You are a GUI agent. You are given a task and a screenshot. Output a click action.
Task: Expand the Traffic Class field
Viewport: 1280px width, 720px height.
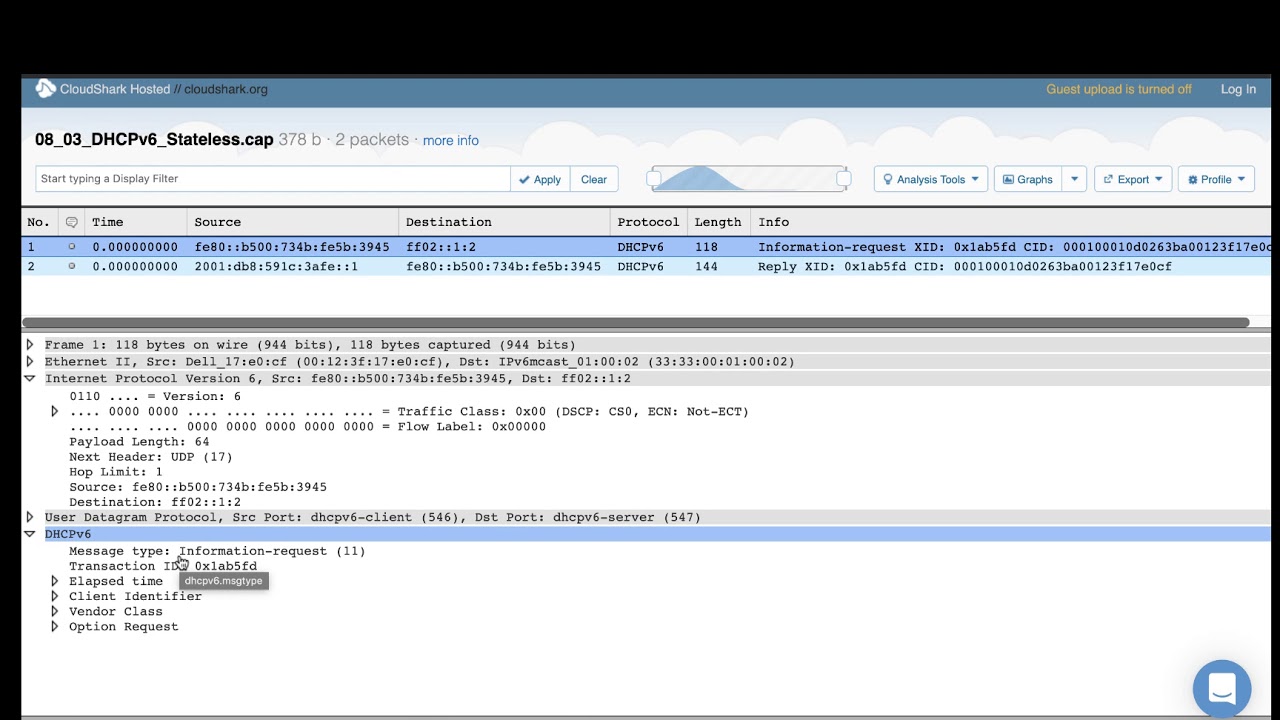(55, 412)
